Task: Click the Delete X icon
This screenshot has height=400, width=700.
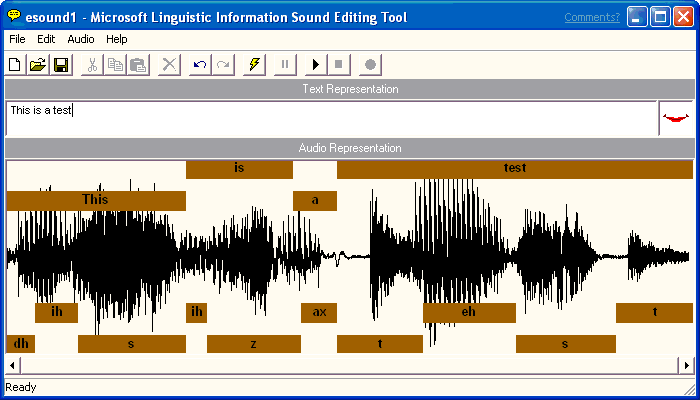Action: point(169,65)
